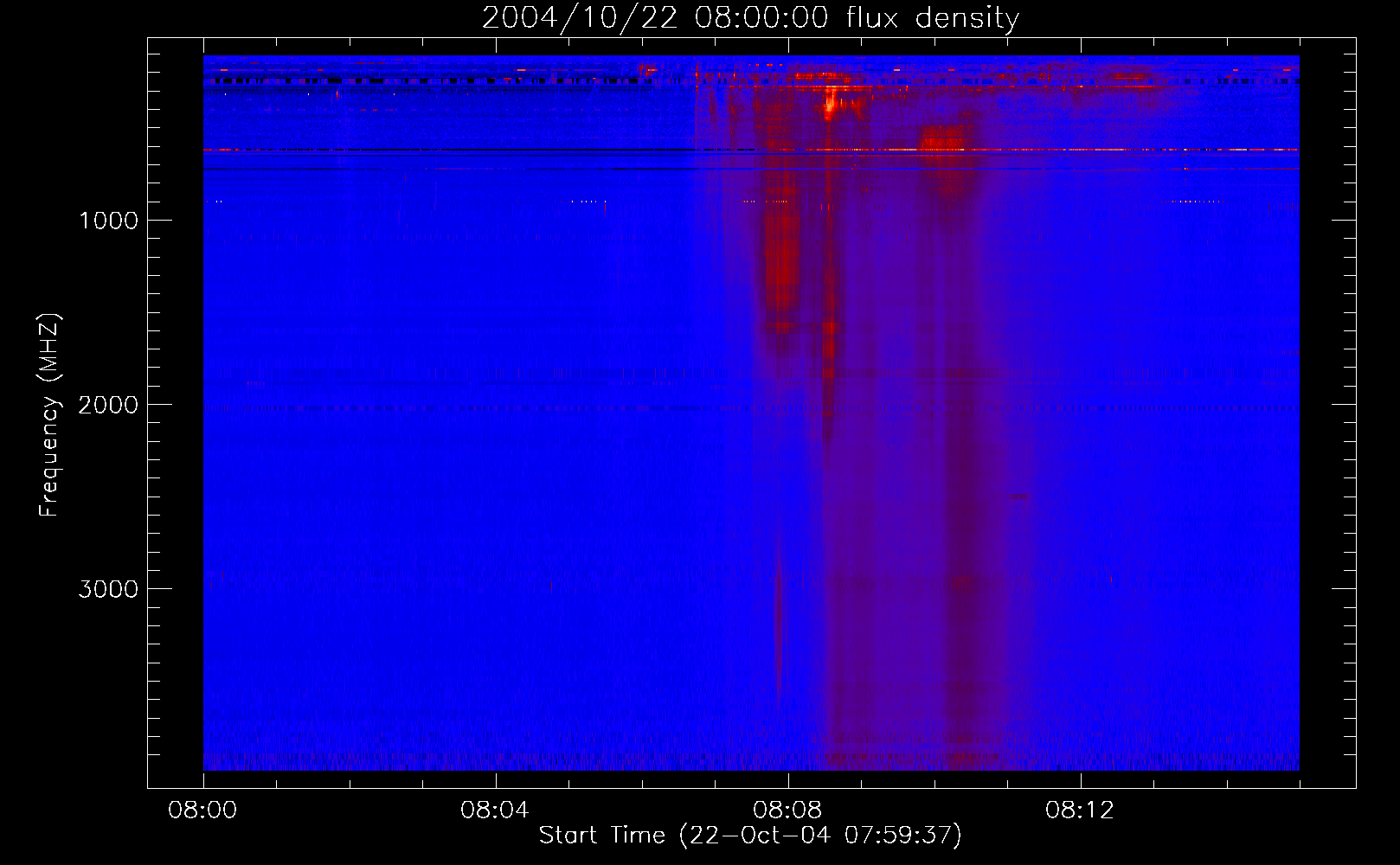Click the 'Frequency (MHZ)' y-axis label
The height and width of the screenshot is (865, 1400).
point(49,416)
